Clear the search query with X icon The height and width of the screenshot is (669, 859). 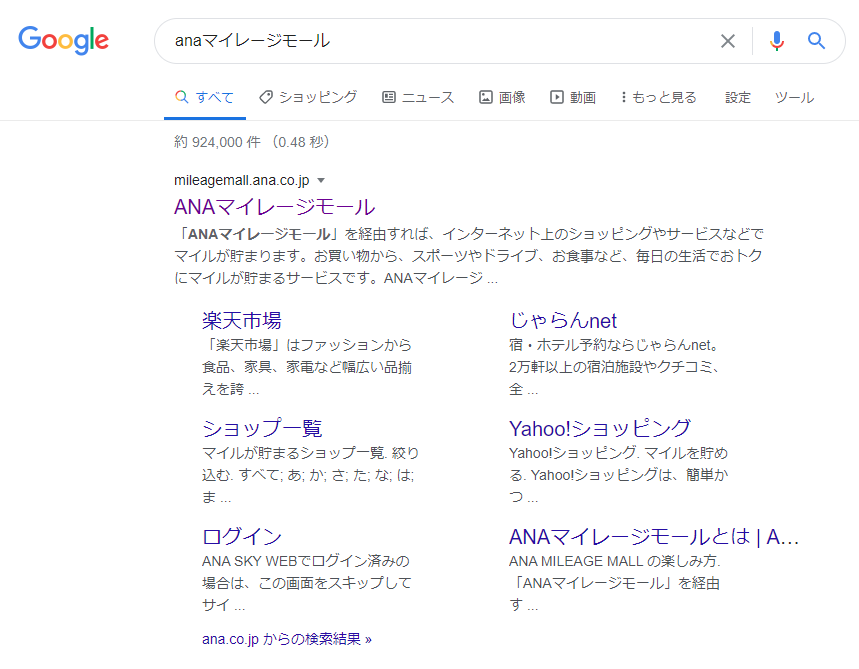pyautogui.click(x=727, y=41)
